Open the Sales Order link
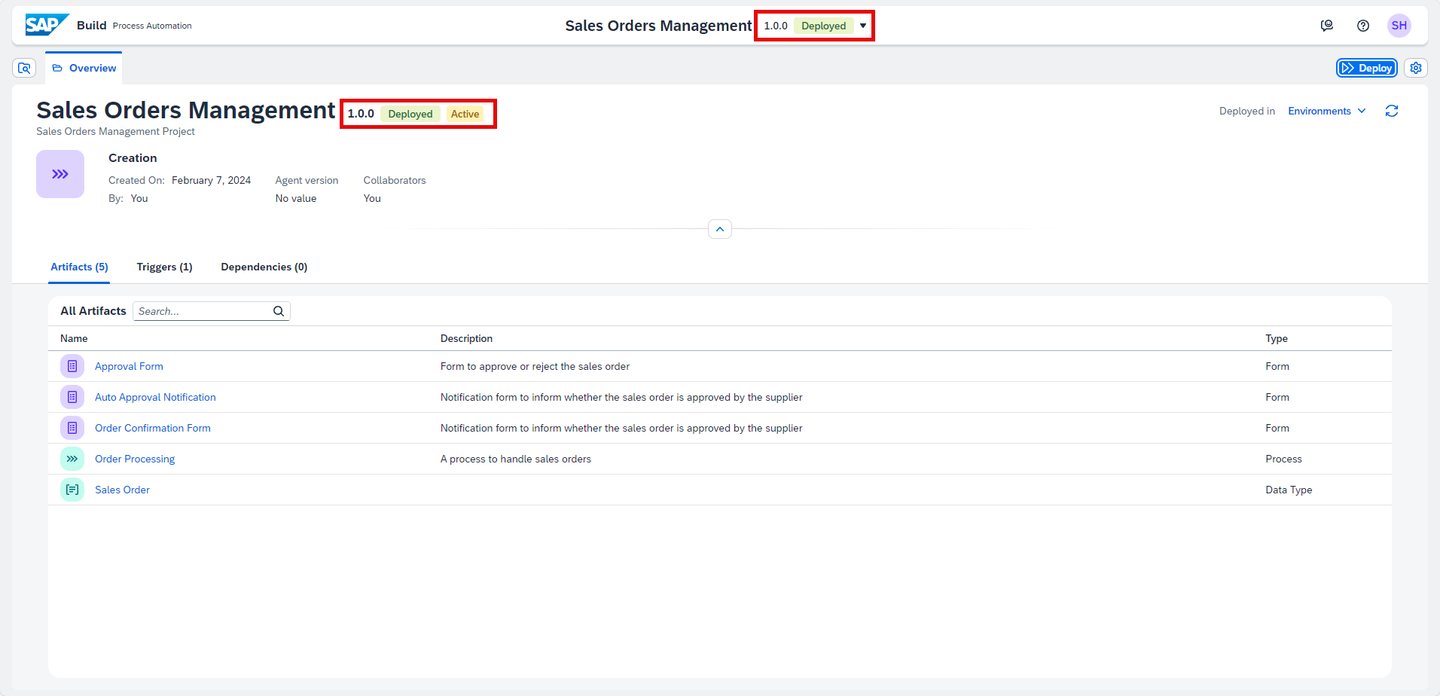 pyautogui.click(x=122, y=490)
